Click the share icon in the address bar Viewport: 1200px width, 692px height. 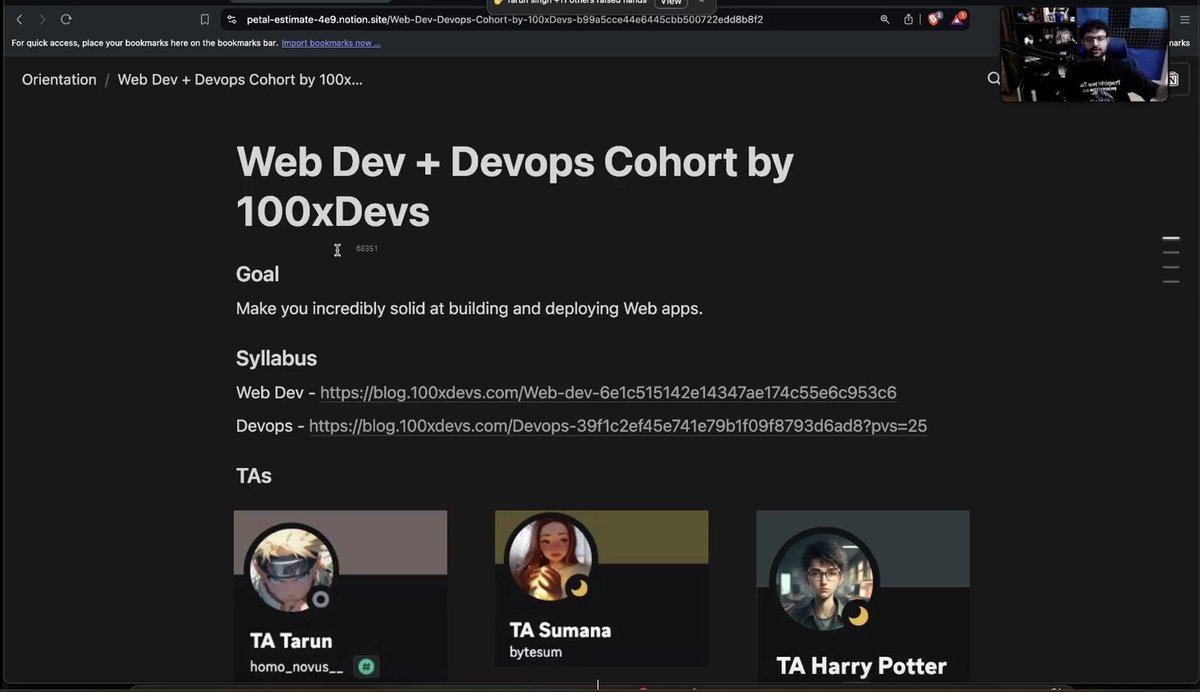(x=909, y=19)
